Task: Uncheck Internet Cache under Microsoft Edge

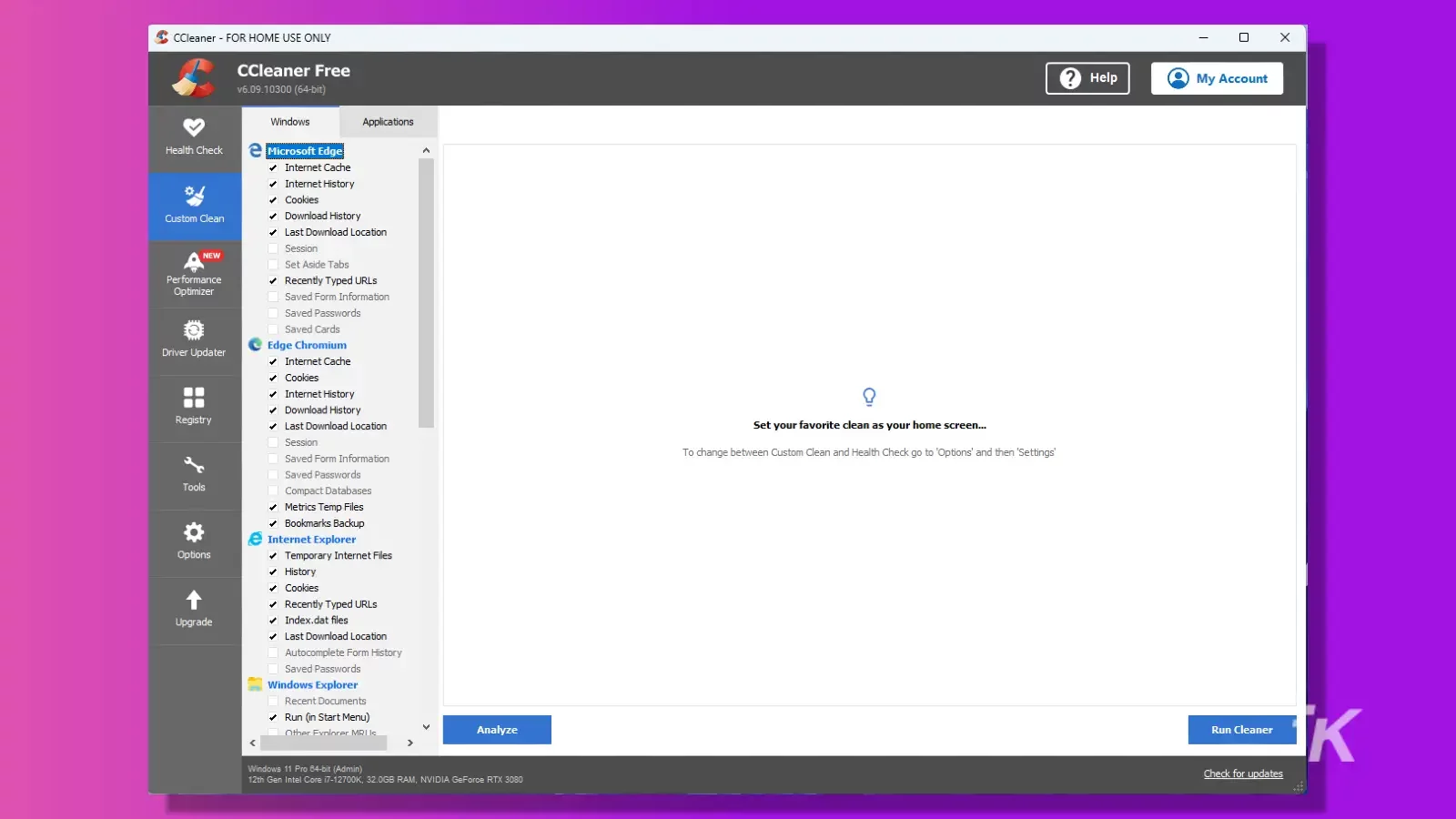Action: [x=273, y=167]
